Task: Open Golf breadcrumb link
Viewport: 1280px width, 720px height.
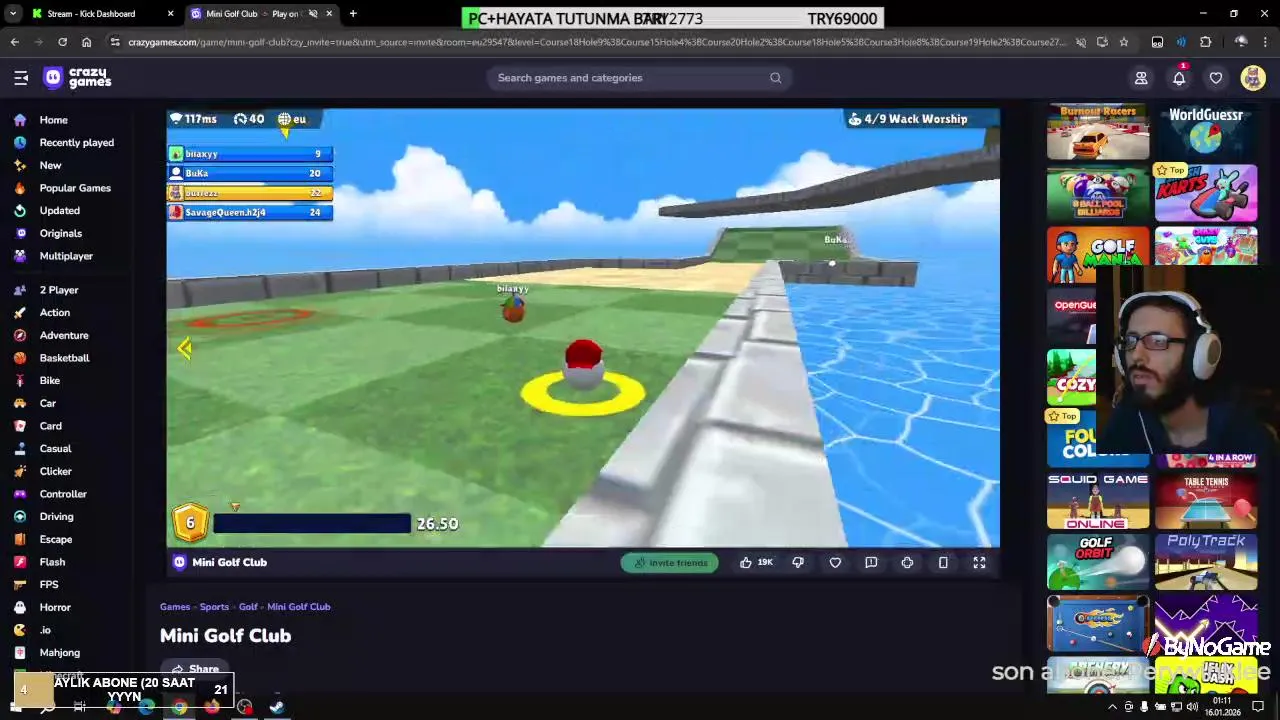Action: (248, 606)
